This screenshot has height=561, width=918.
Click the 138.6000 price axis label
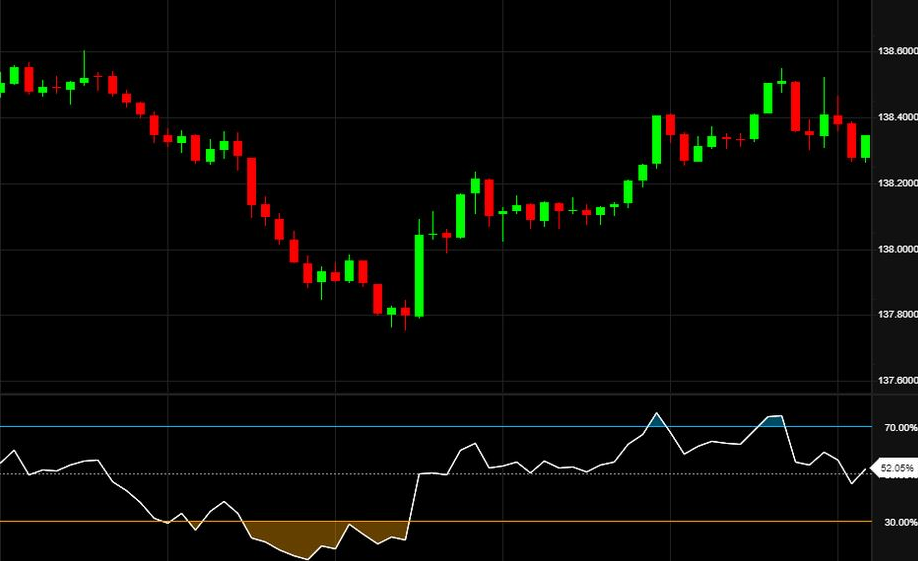pos(898,52)
